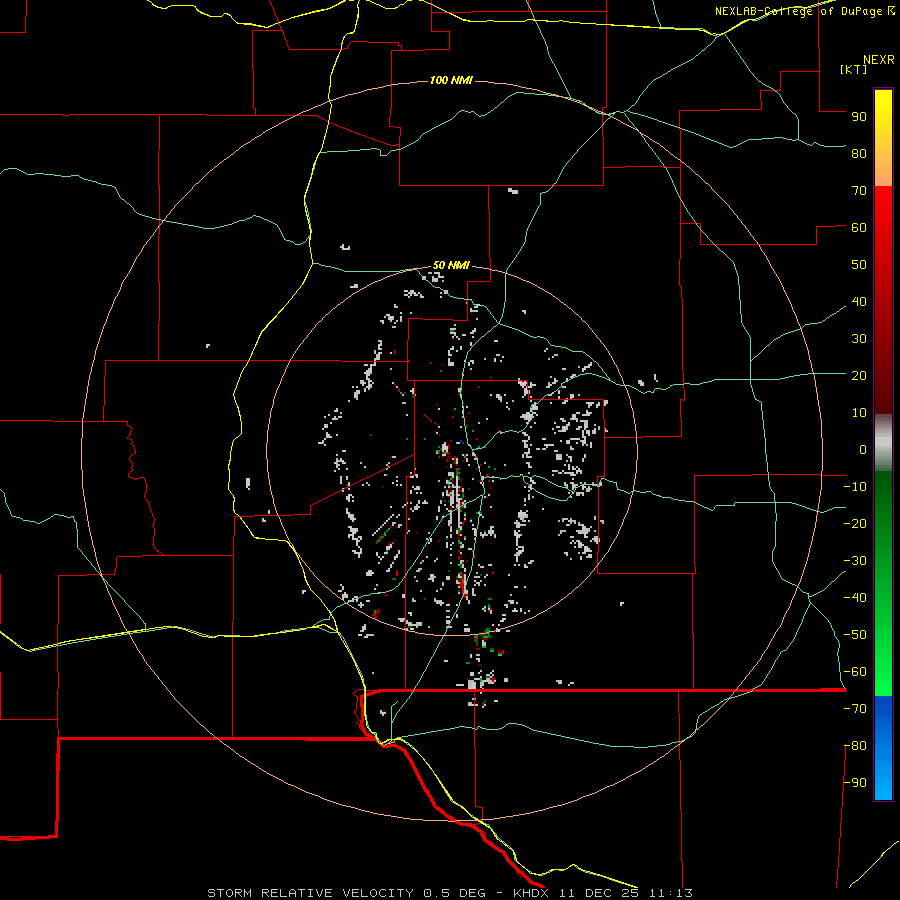Screen dimensions: 900x900
Task: Click the blue segment of the color bar
Action: [x=883, y=748]
